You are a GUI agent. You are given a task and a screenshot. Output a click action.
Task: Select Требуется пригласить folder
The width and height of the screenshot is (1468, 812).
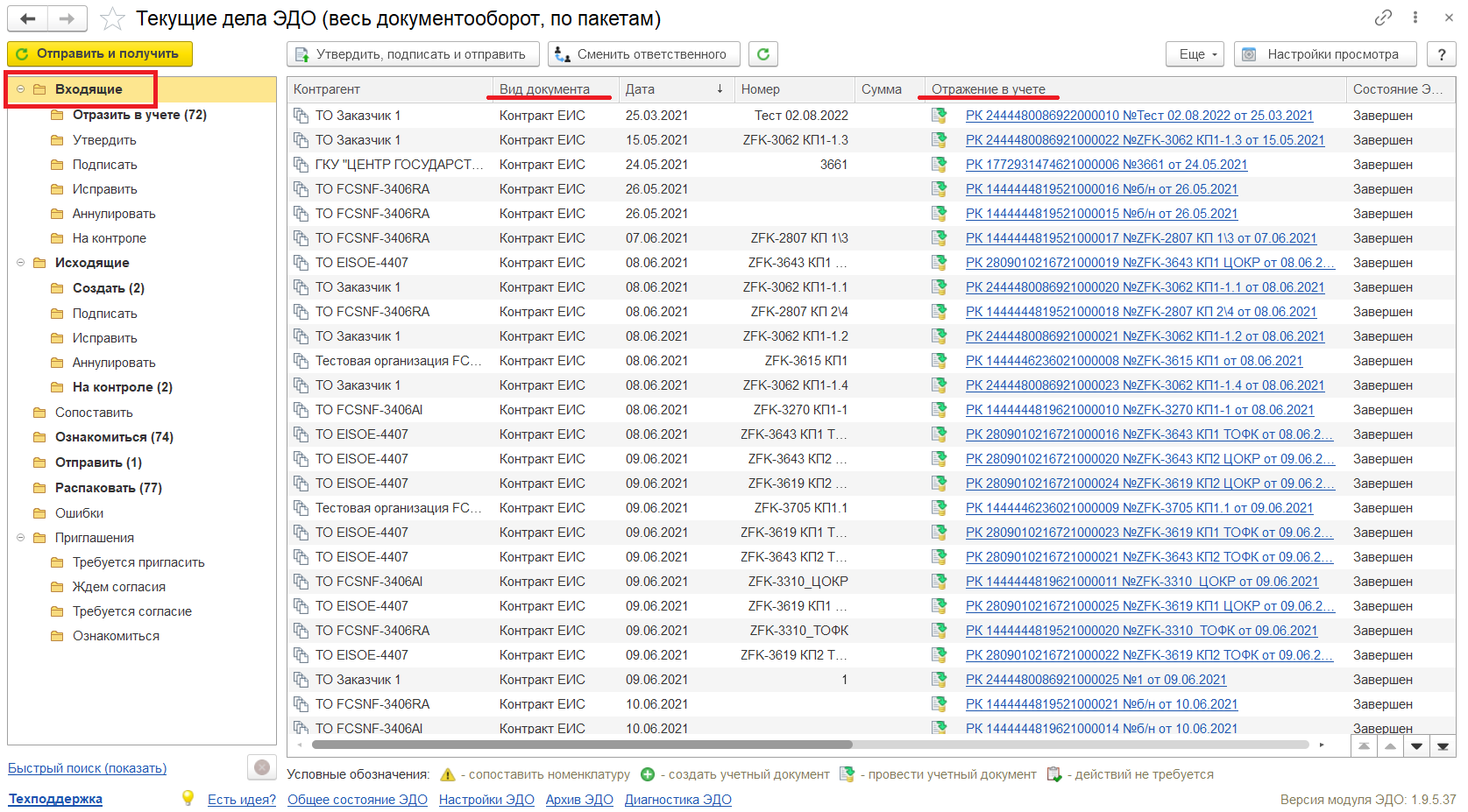[138, 562]
